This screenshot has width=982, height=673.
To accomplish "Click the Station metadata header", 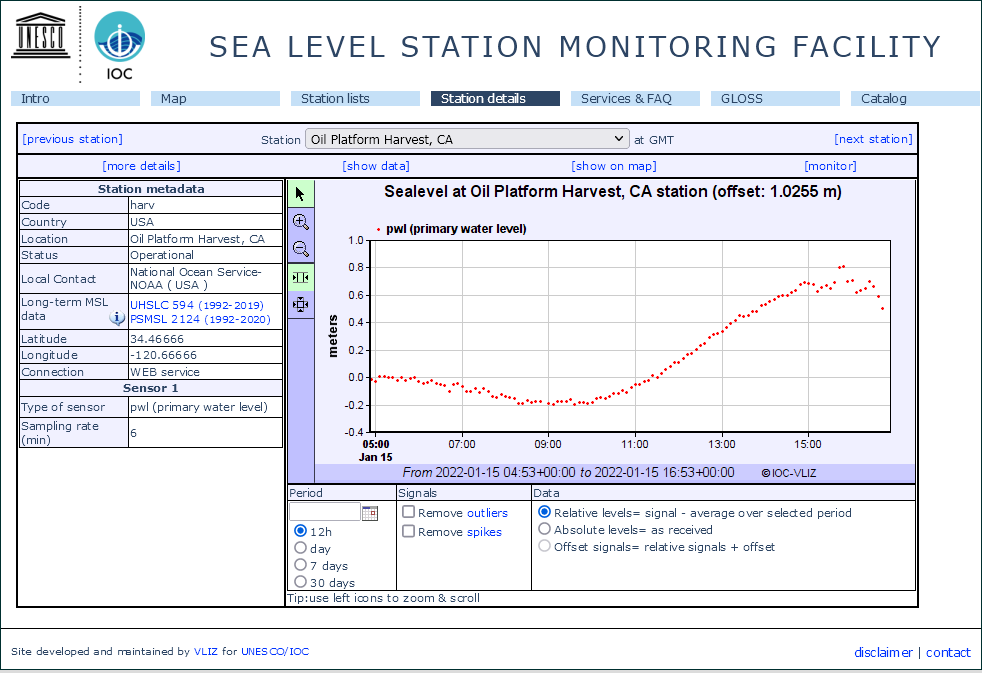I will (151, 188).
